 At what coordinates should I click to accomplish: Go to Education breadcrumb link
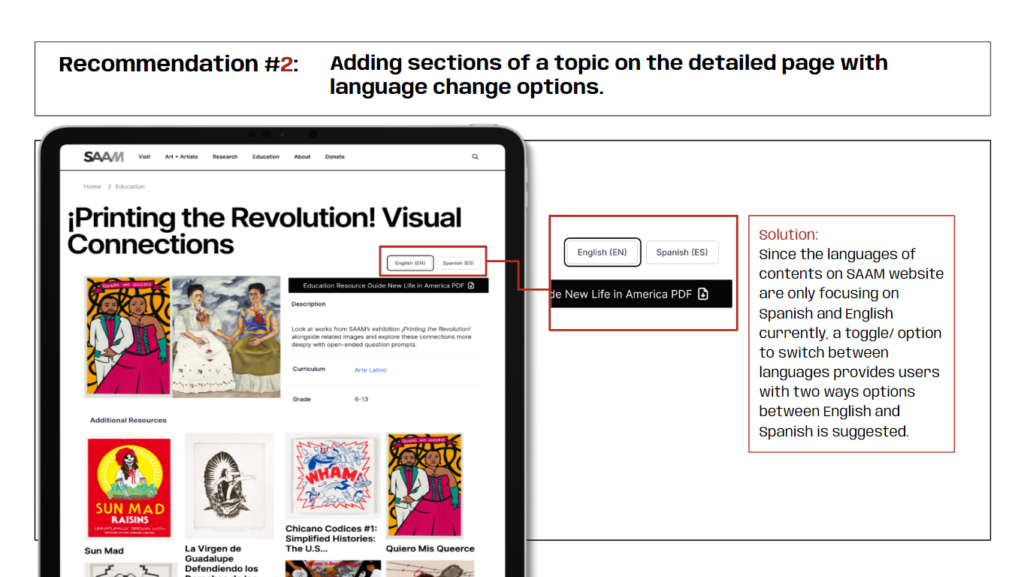coord(130,187)
